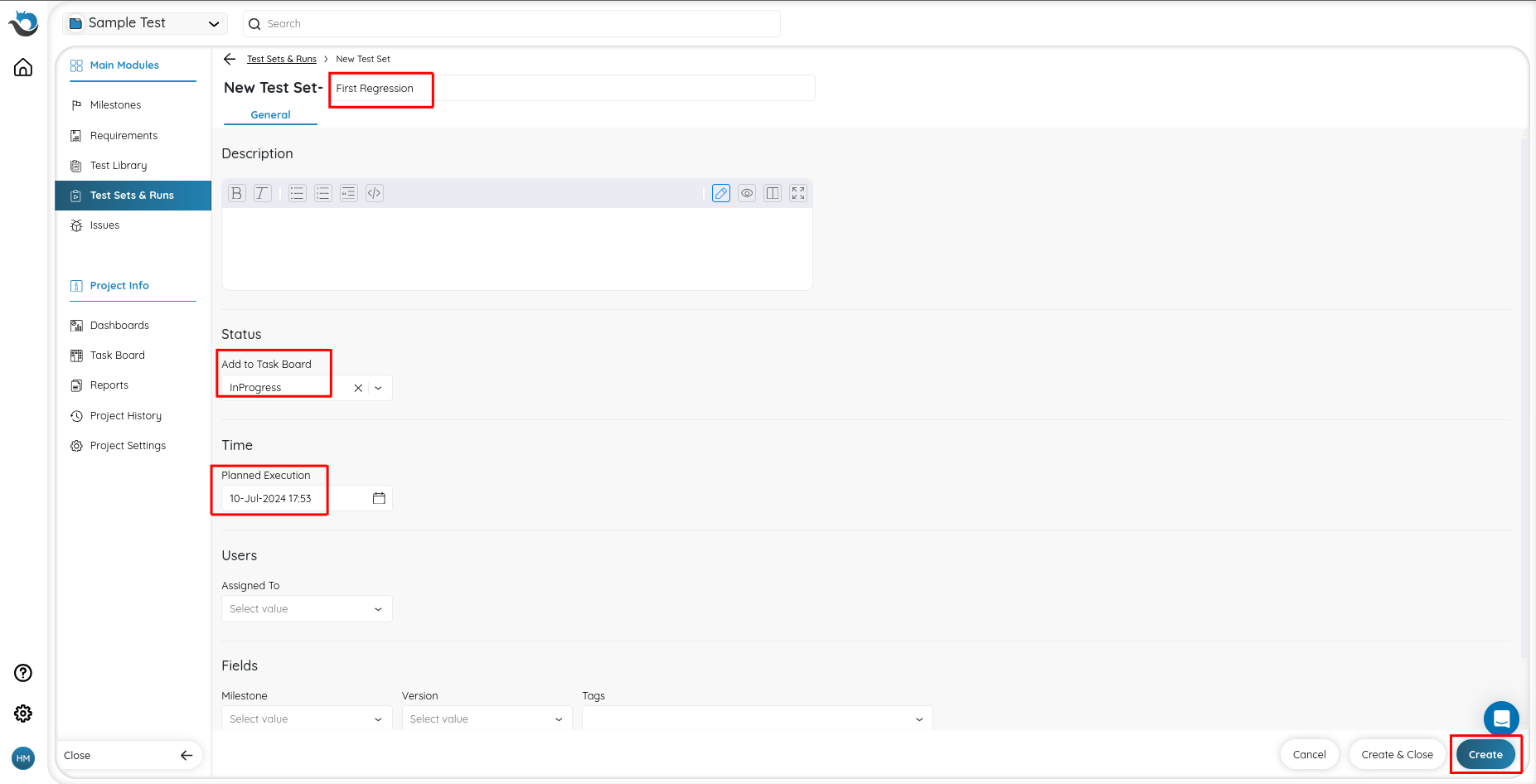Open the Sample Test project selector
This screenshot has height=784, width=1536.
click(145, 23)
